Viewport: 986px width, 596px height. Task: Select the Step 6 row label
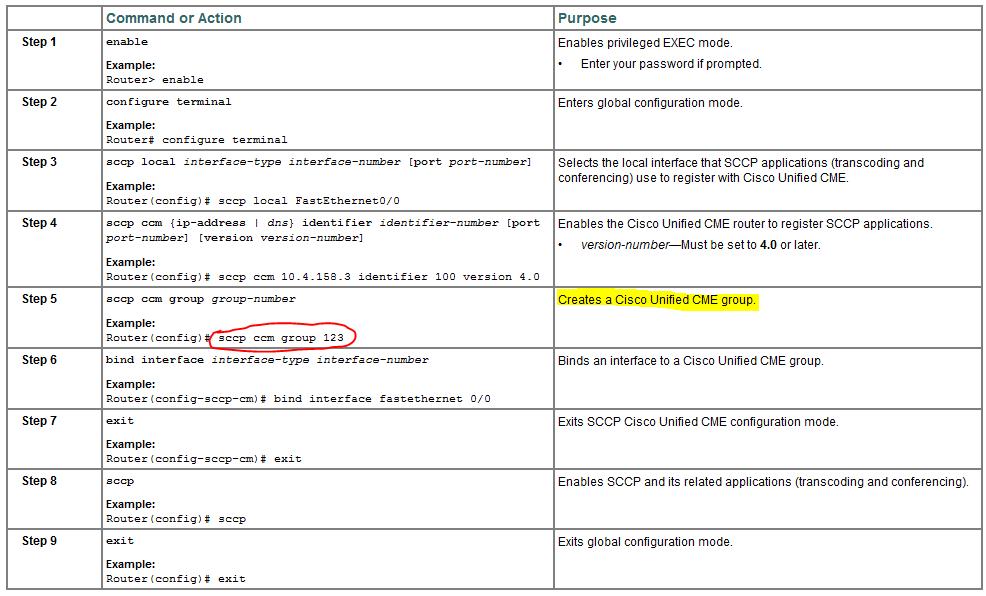[x=39, y=360]
